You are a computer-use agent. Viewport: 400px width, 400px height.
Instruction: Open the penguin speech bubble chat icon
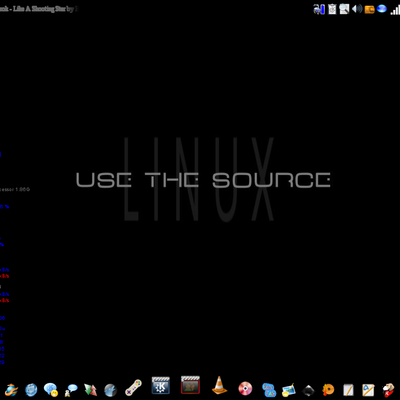(x=71, y=390)
